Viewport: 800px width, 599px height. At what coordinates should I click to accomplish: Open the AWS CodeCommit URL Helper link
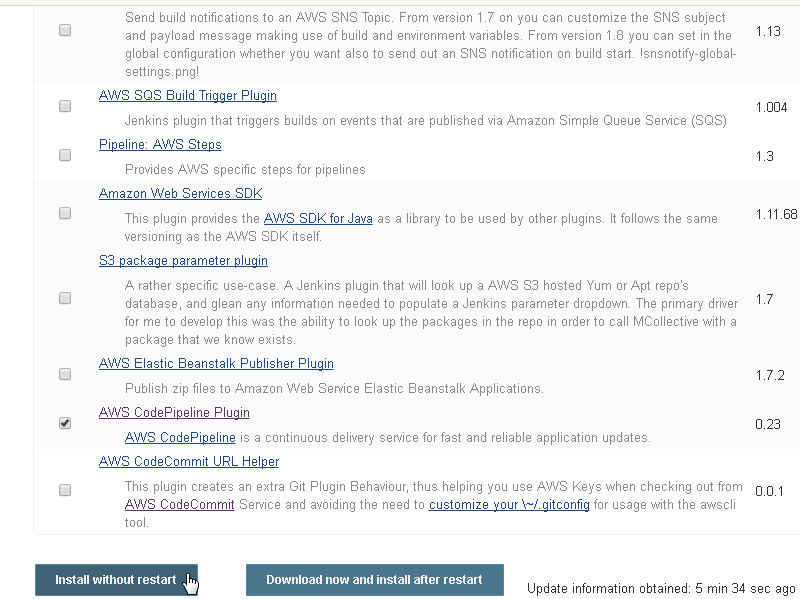pyautogui.click(x=189, y=461)
